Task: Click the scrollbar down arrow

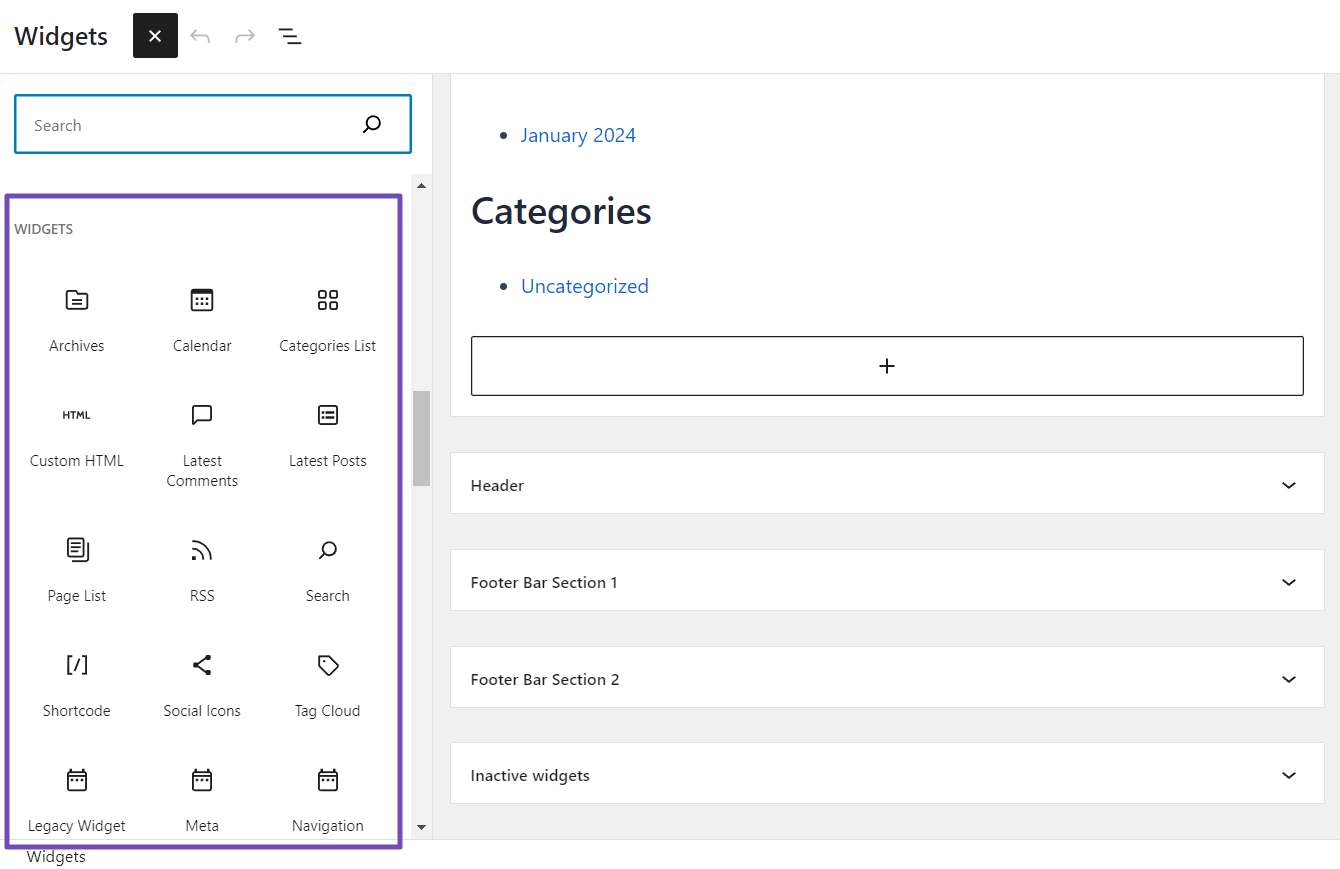Action: click(421, 827)
